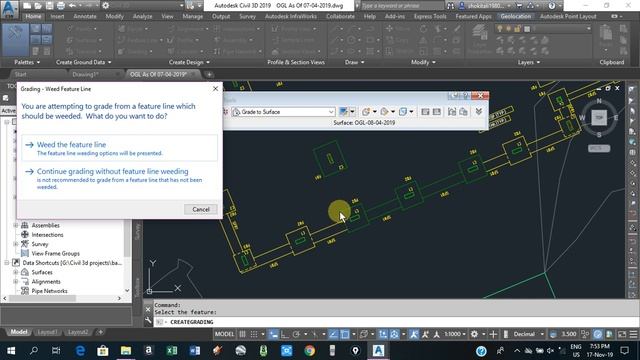Image resolution: width=640 pixels, height=360 pixels.
Task: Click the new drawing tab plus button
Action: [209, 74]
